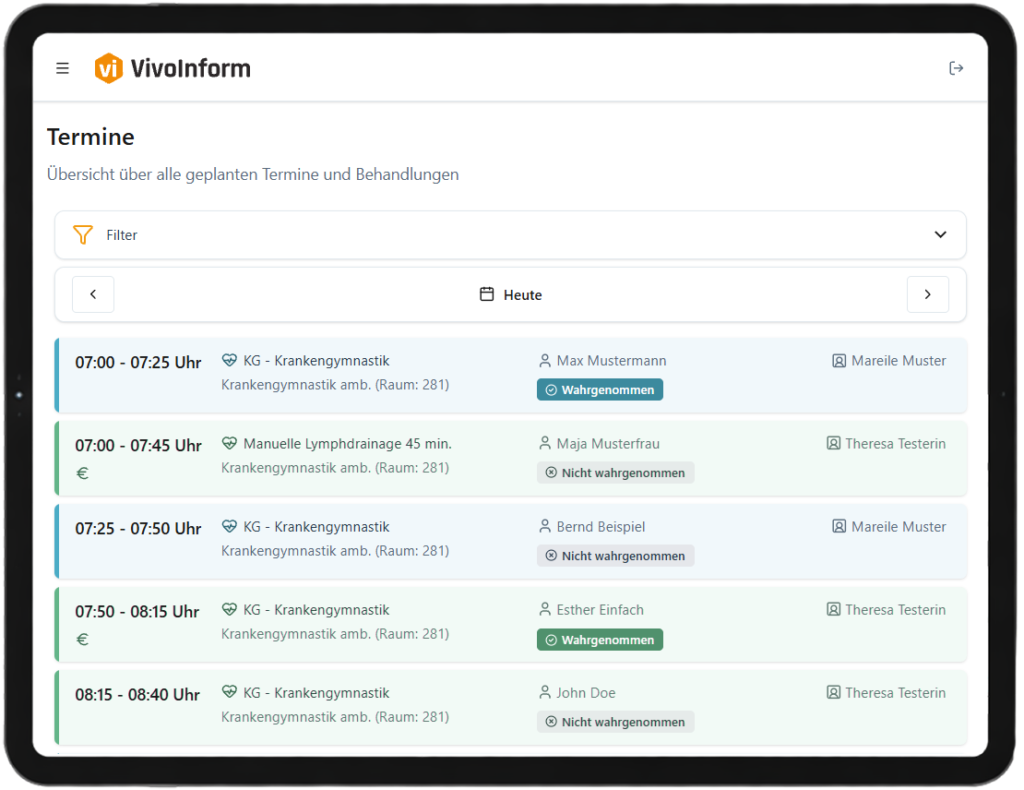Click the Filter label text
This screenshot has height=790, width=1024.
[x=121, y=235]
